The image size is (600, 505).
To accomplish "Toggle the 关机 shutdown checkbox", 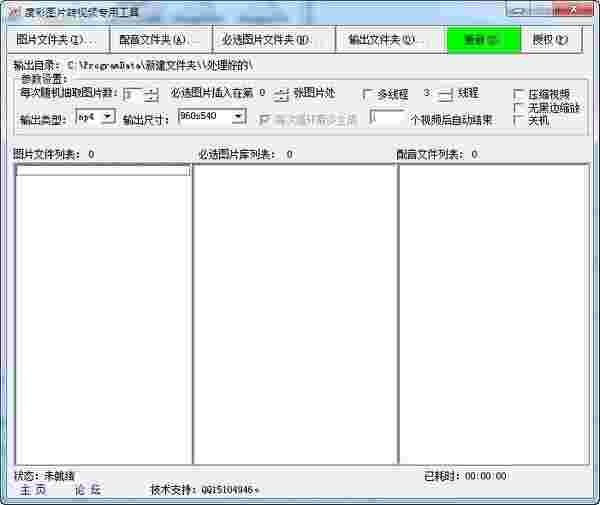I will point(518,121).
